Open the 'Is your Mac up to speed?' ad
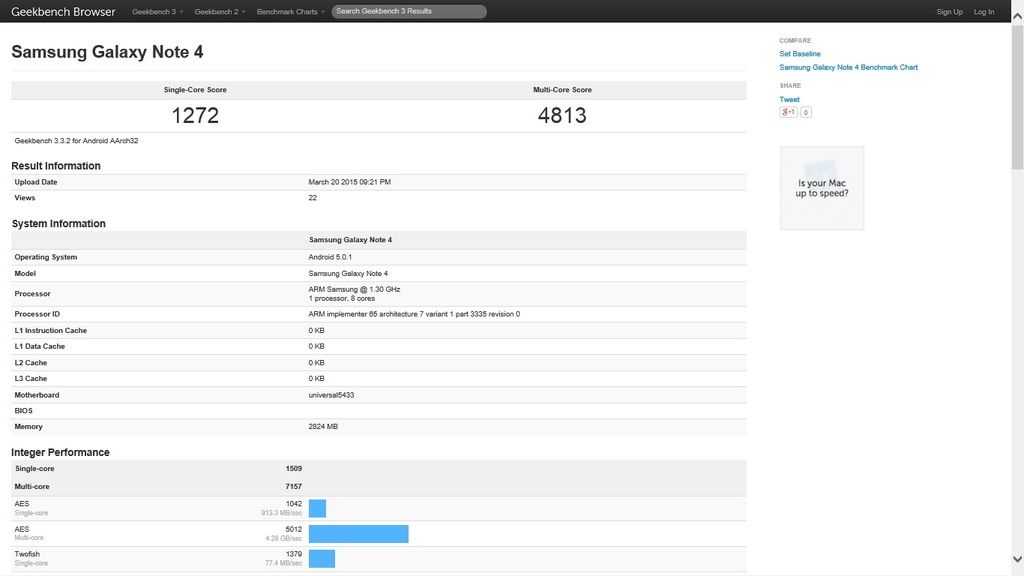This screenshot has width=1024, height=576. (x=822, y=188)
